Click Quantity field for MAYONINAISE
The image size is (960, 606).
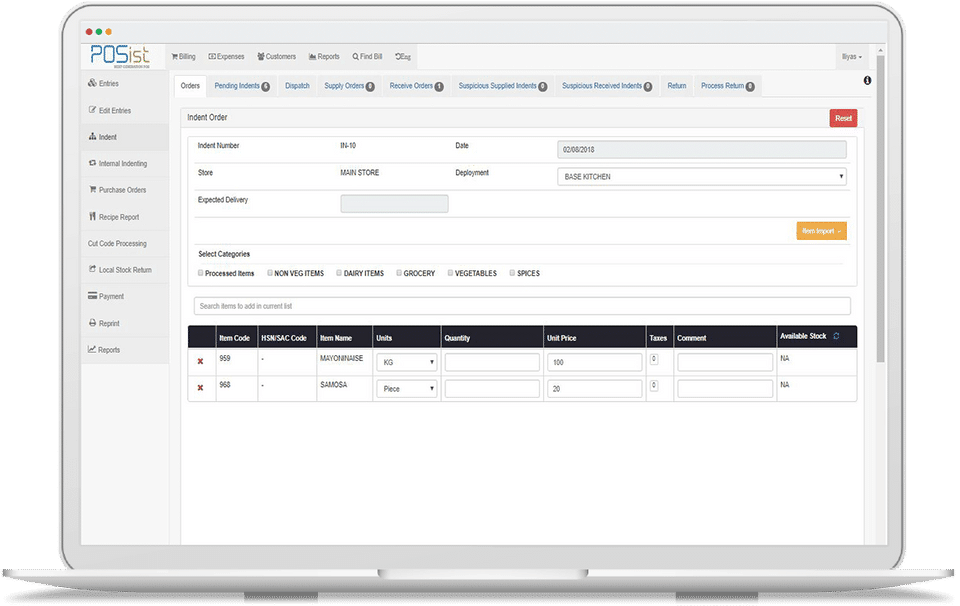click(x=492, y=362)
